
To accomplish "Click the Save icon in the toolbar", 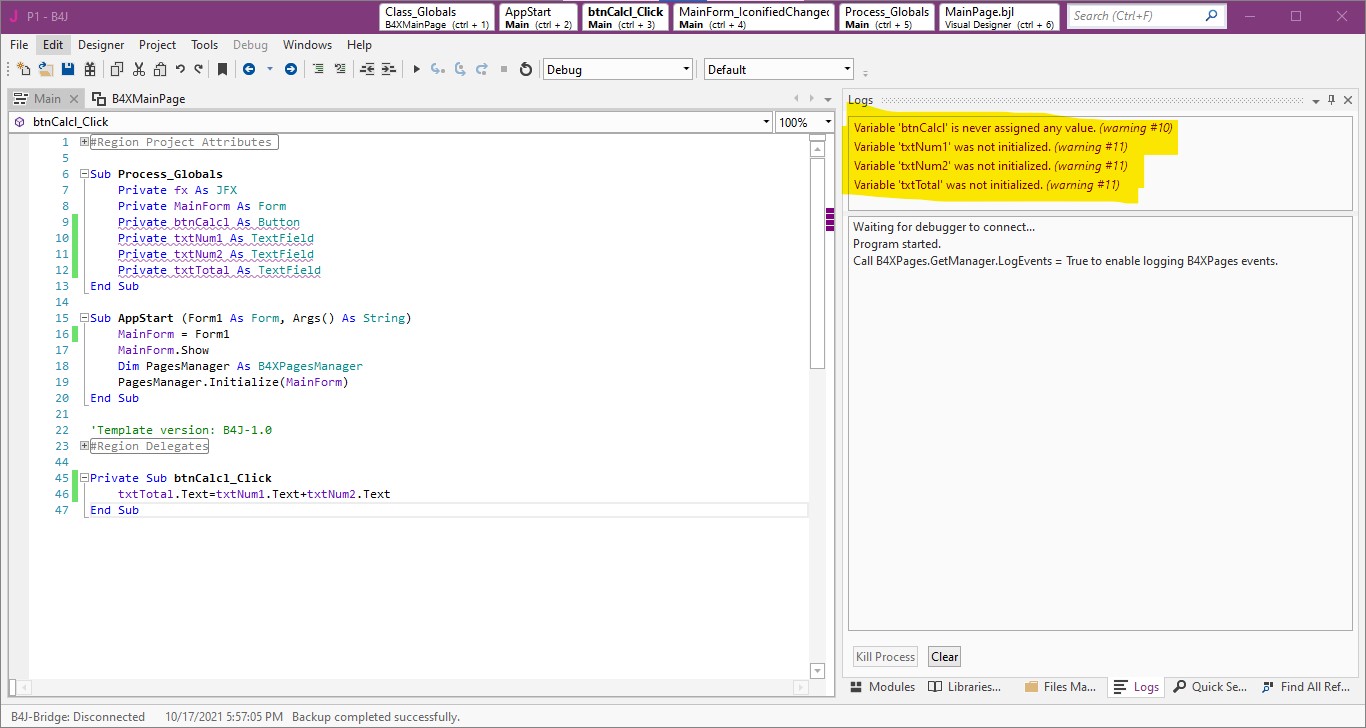I will 68,69.
